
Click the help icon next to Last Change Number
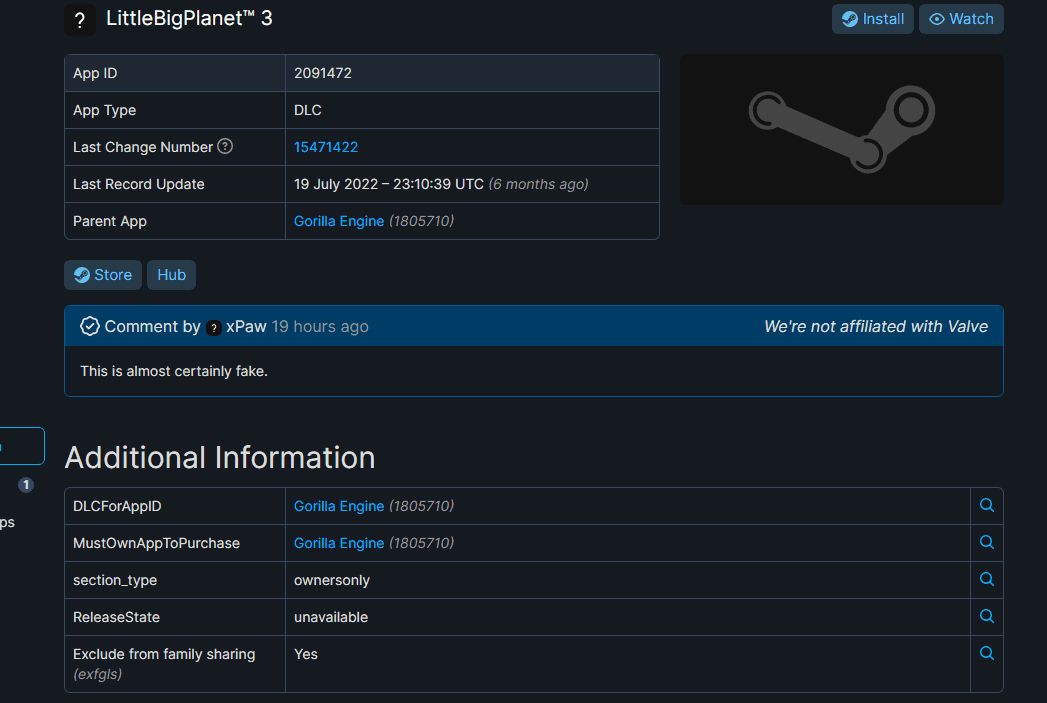click(x=226, y=146)
